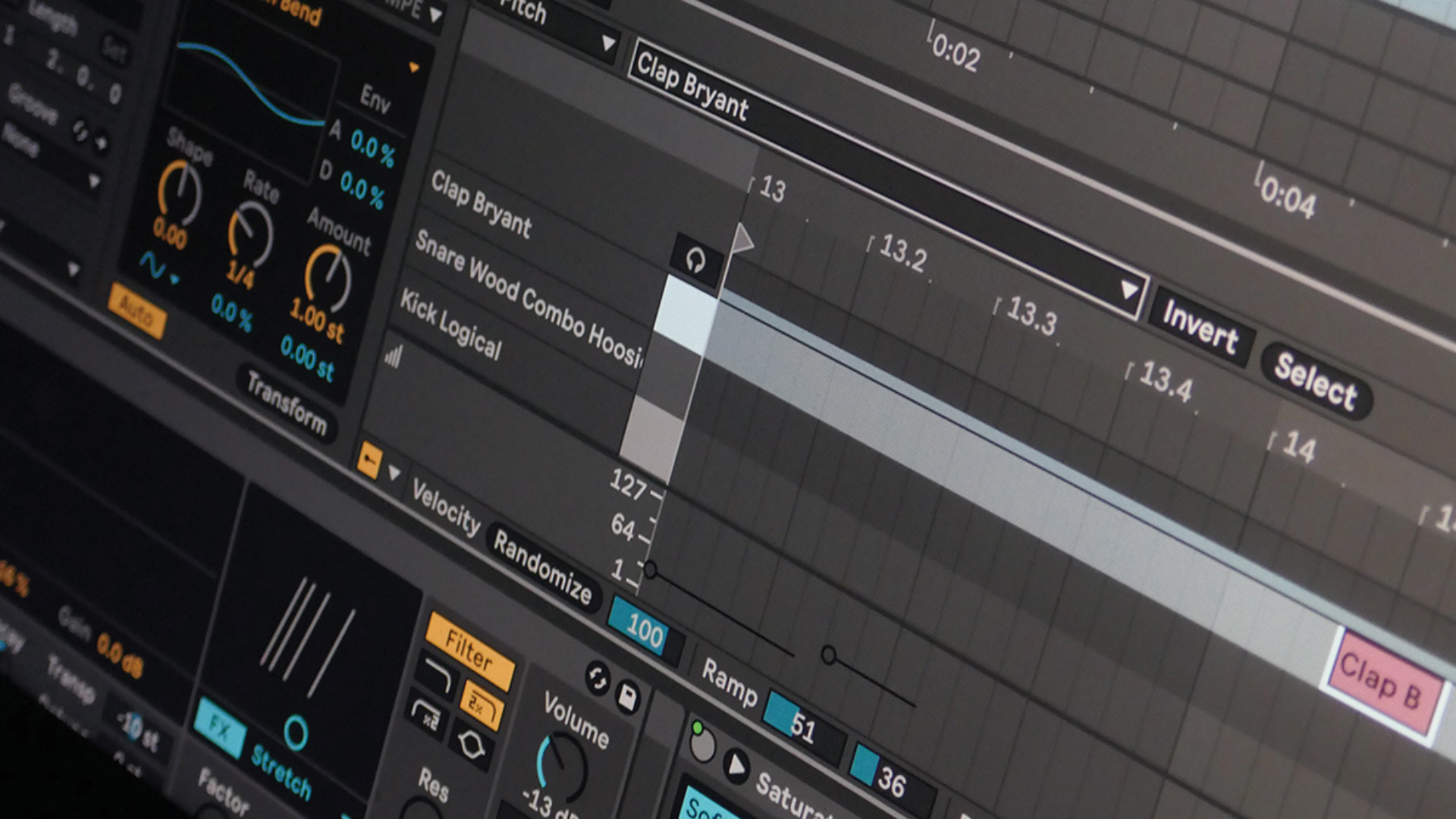Click the bar 14 ruler marker
Screen dimensions: 1456x819
pos(1298,447)
